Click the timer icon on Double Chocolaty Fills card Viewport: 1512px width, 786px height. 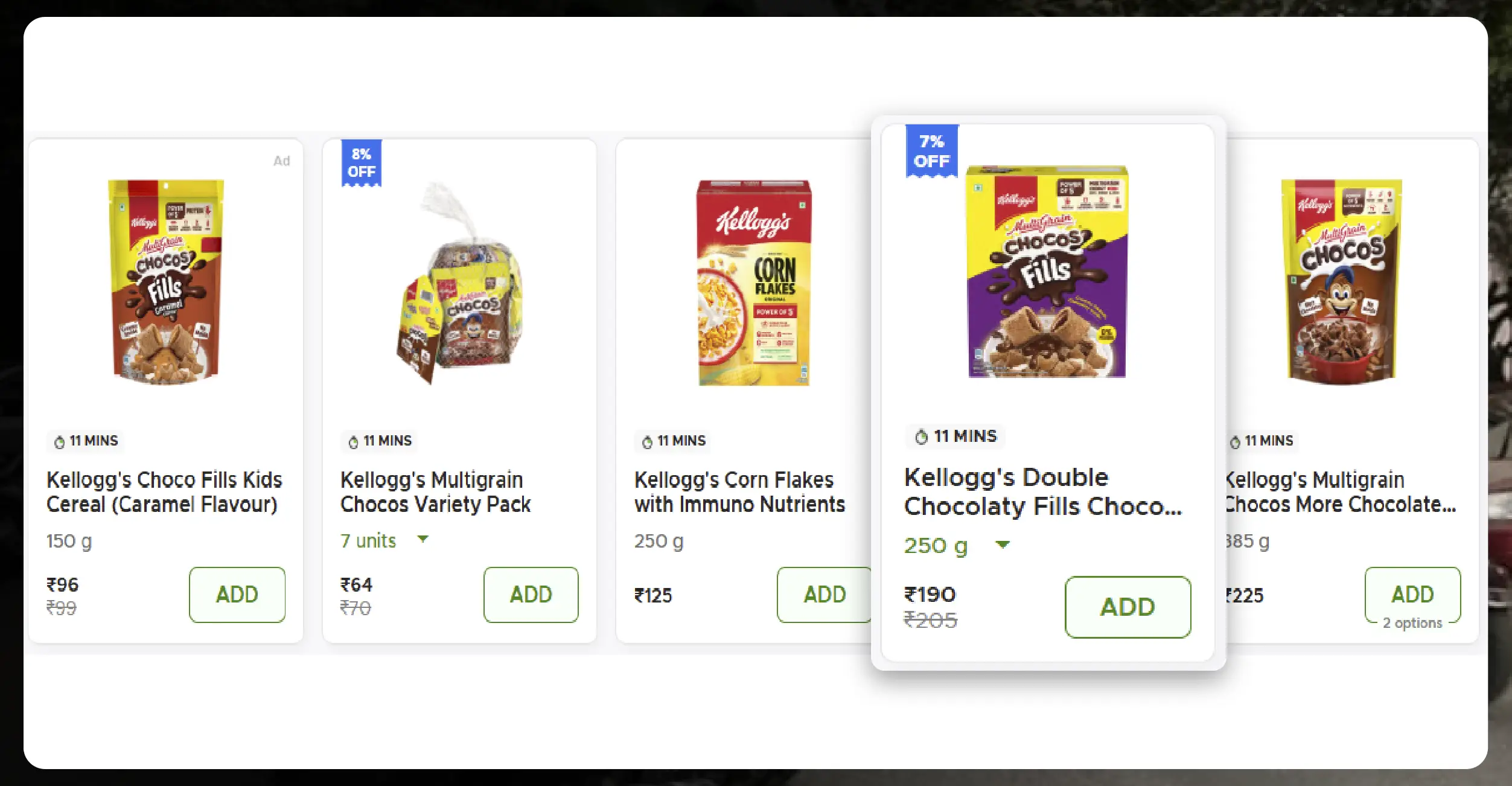(920, 436)
